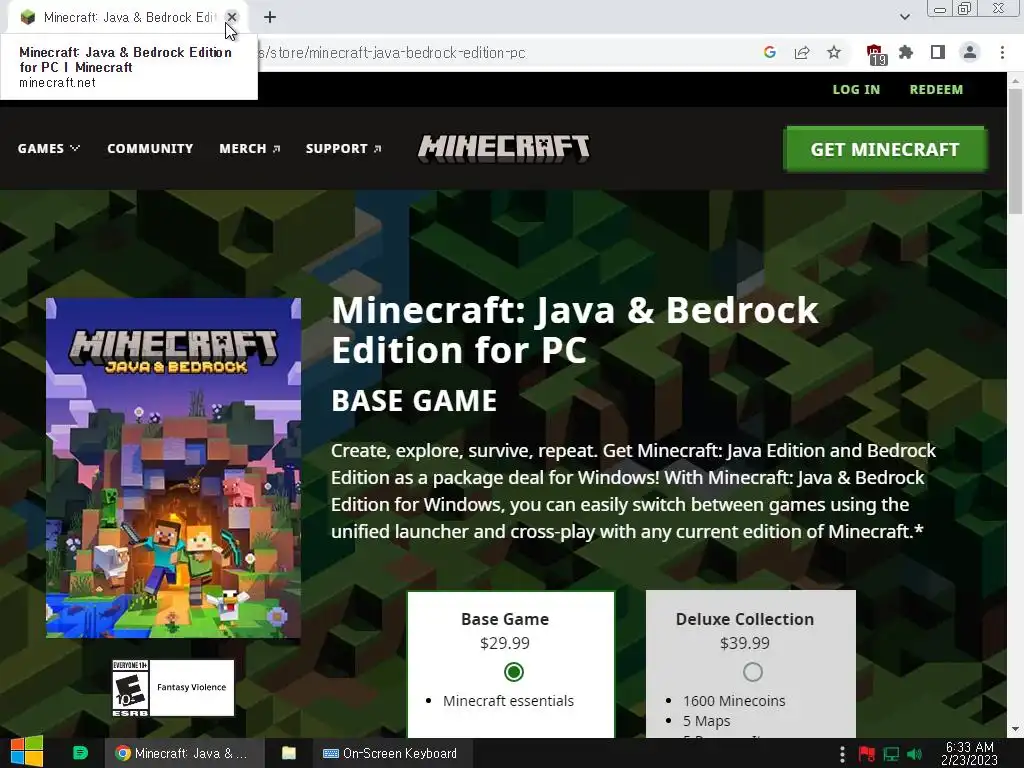
Task: Click the network monitor tray icon
Action: (x=891, y=754)
